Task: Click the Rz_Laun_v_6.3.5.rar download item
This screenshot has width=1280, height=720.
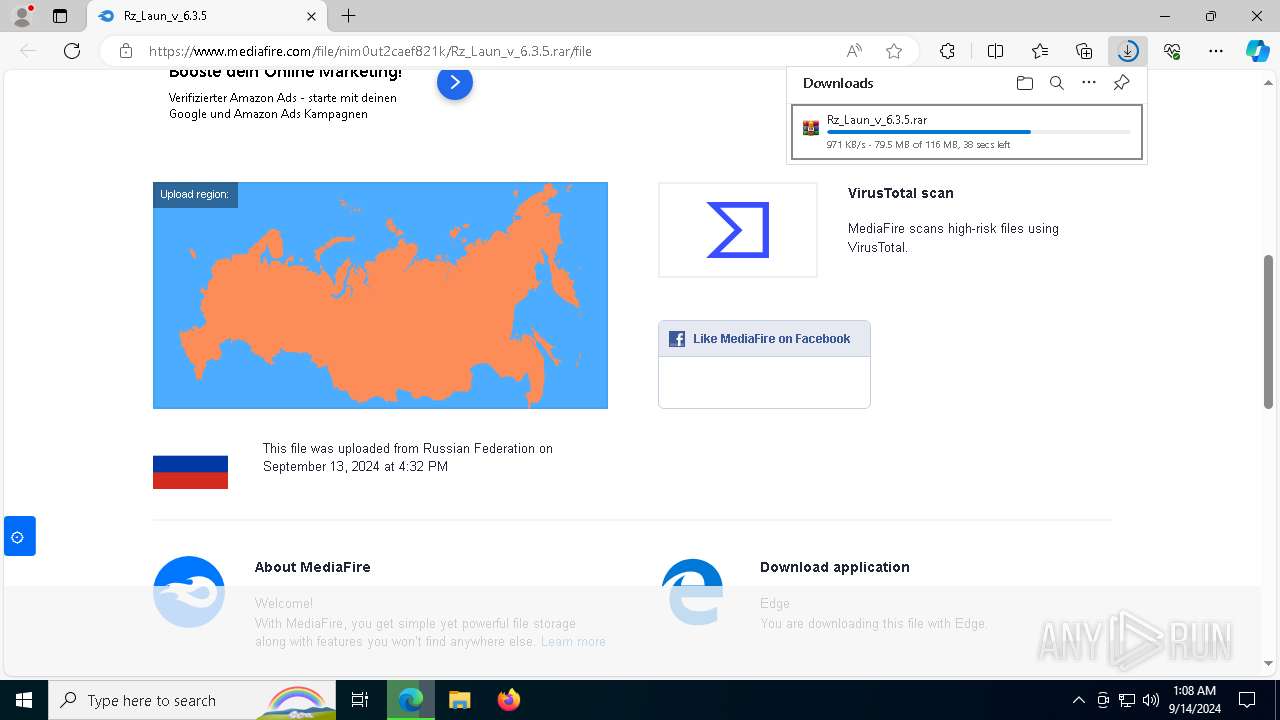Action: click(966, 132)
